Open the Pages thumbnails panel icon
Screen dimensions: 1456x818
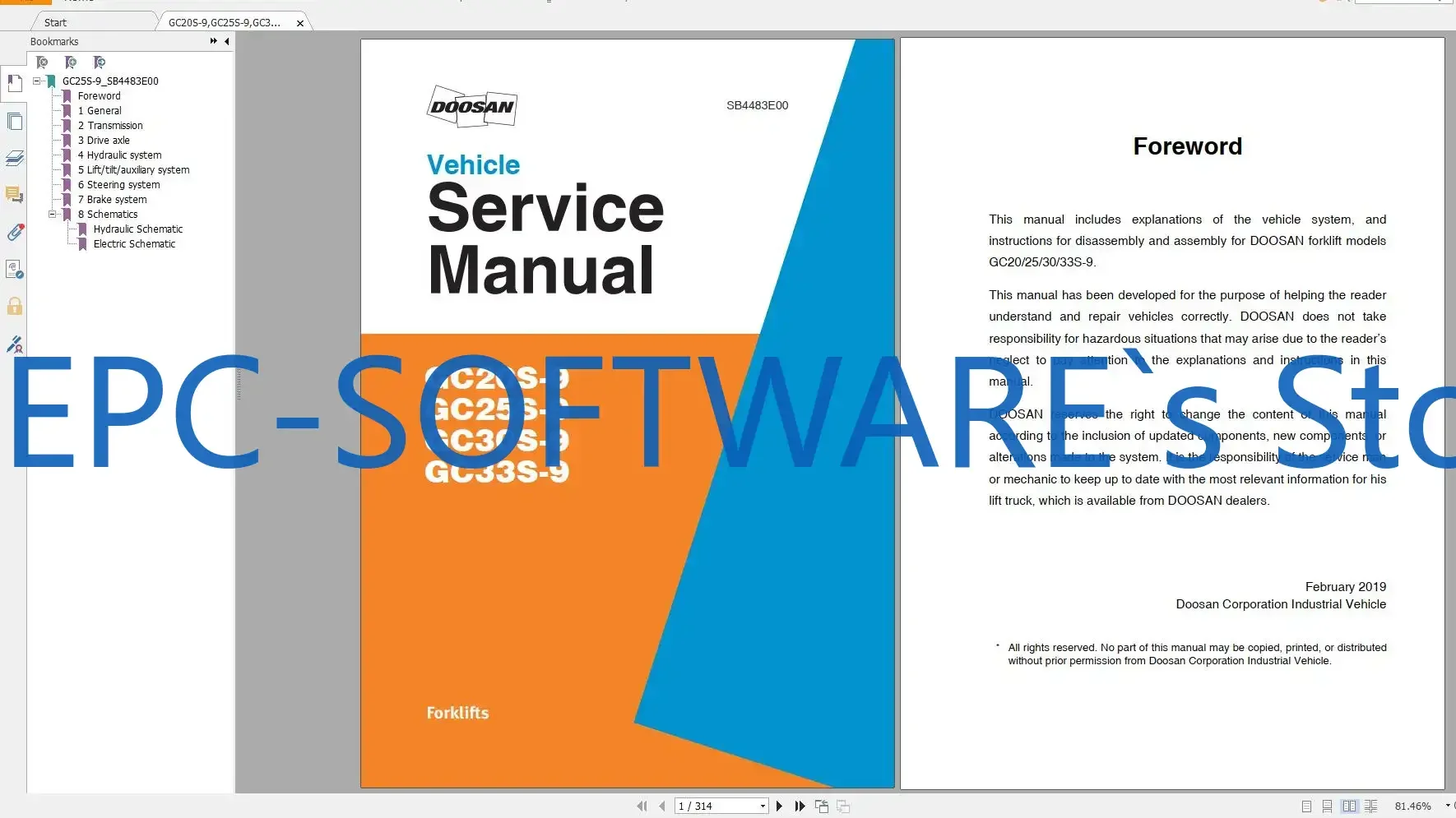[14, 122]
